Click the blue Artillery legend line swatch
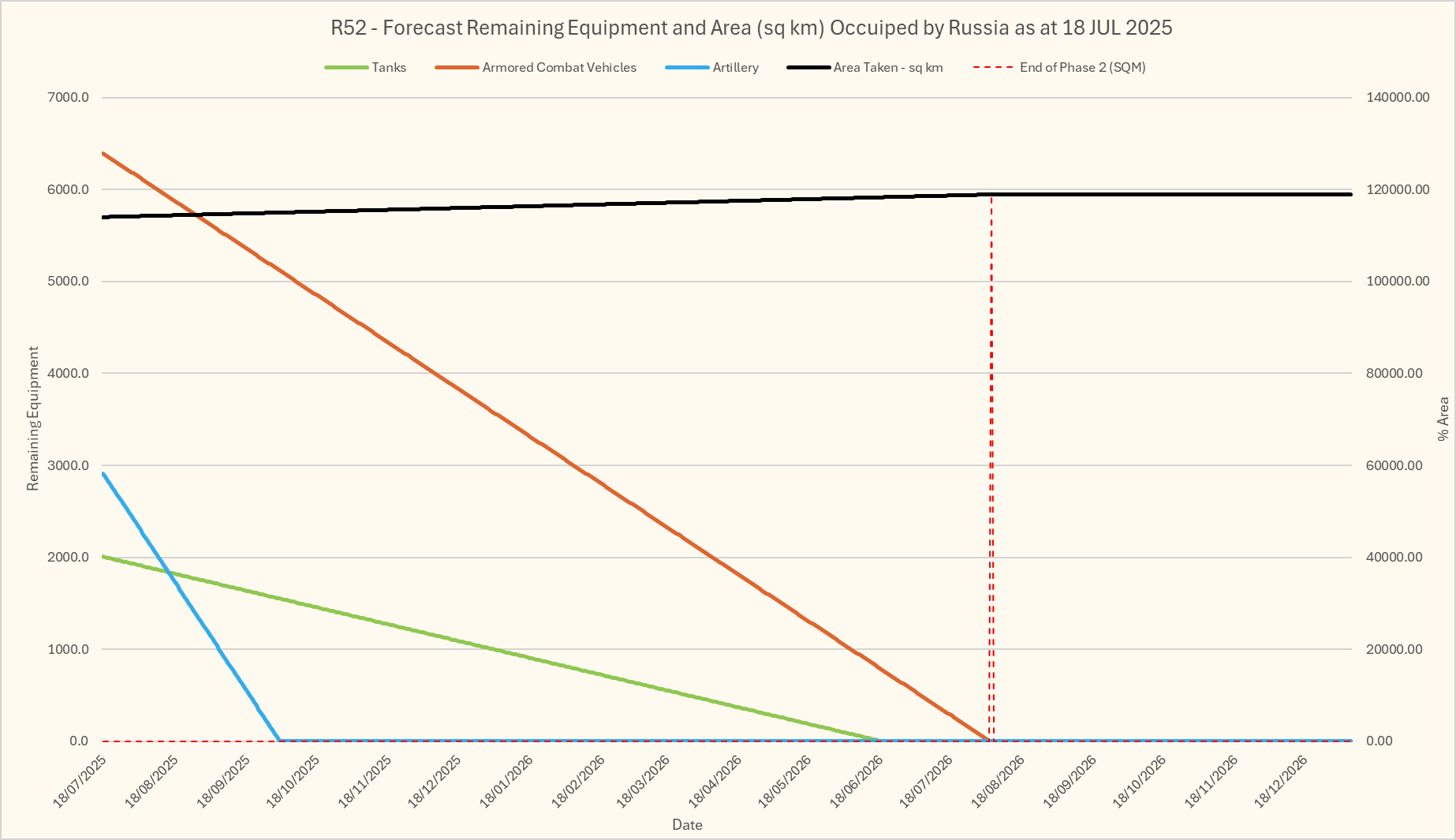 [687, 68]
